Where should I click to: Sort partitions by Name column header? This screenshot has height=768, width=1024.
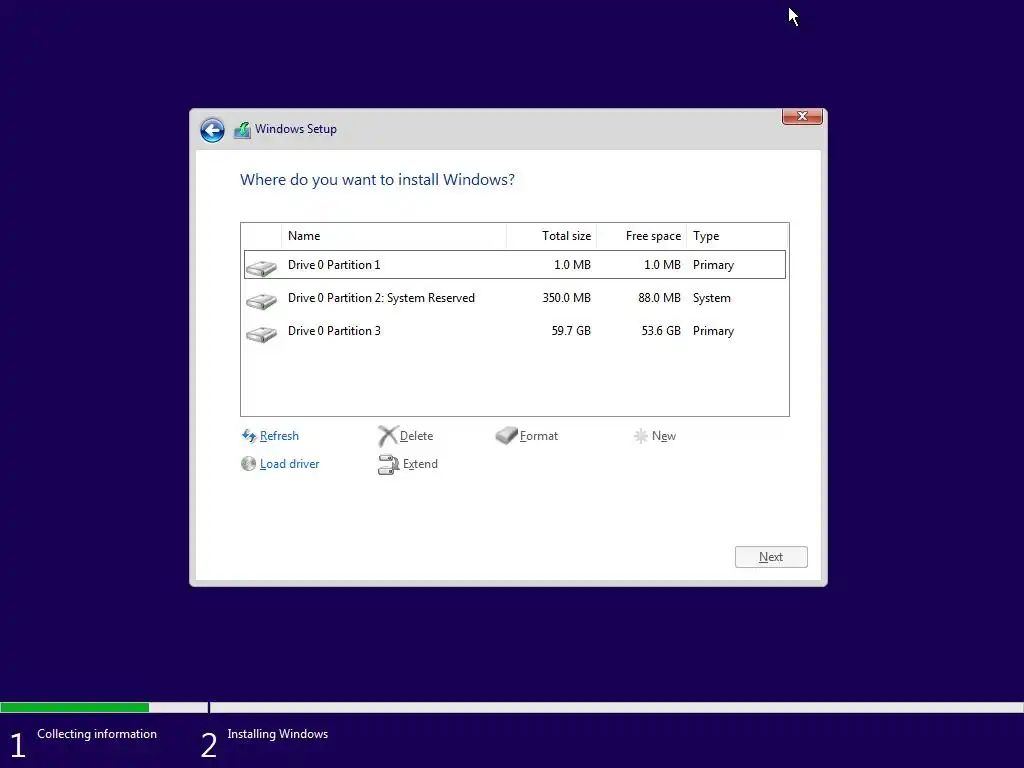(394, 236)
